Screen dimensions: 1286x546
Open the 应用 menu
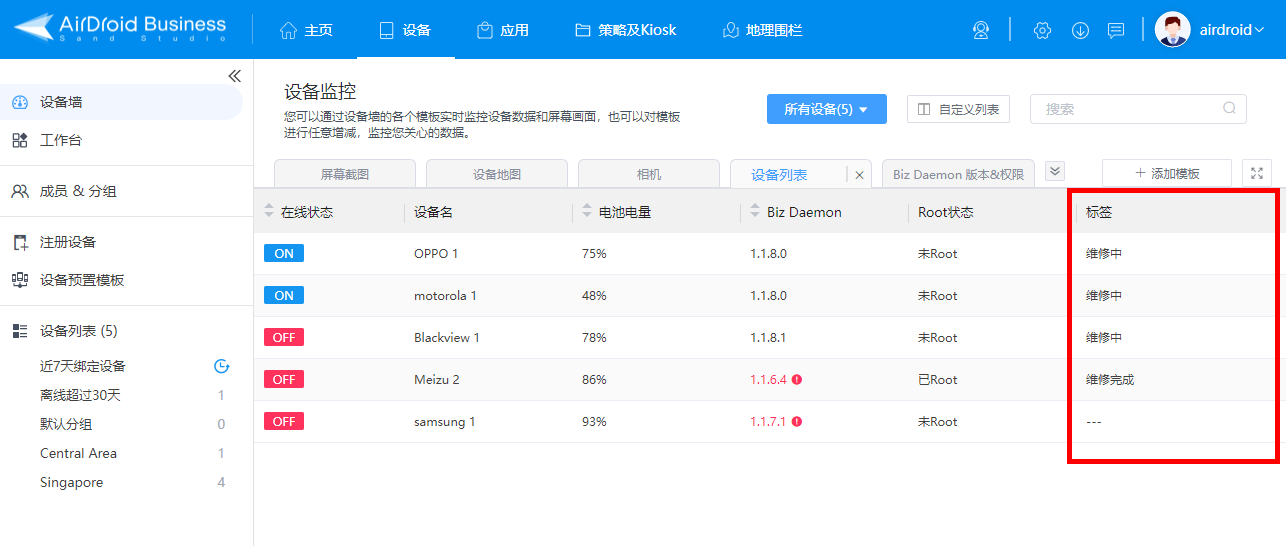click(x=503, y=30)
